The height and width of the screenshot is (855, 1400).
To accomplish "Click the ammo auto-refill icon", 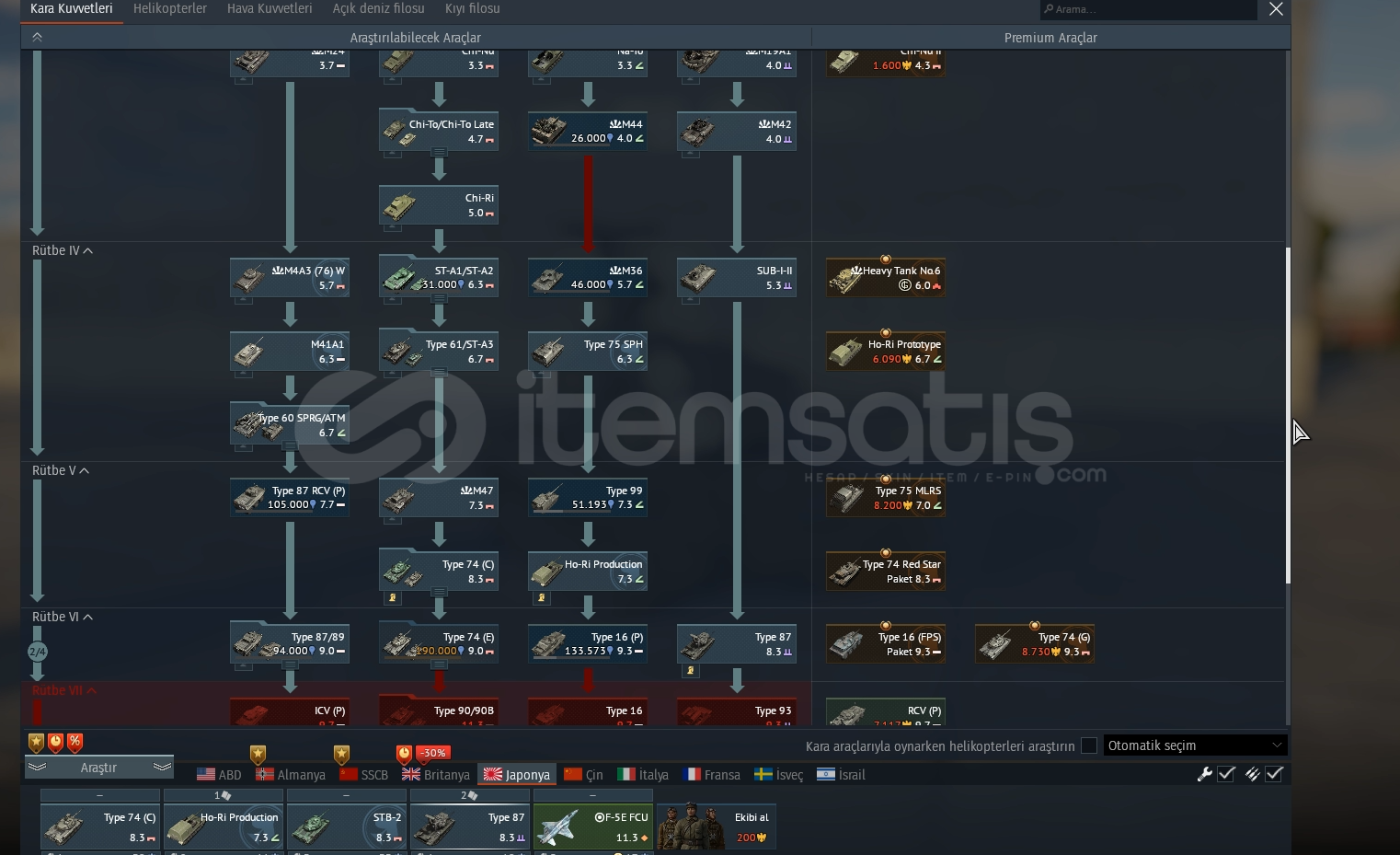I will click(1252, 774).
